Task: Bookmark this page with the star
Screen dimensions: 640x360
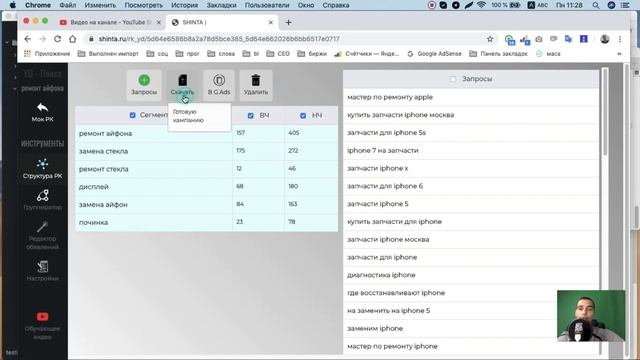Action: click(x=490, y=39)
